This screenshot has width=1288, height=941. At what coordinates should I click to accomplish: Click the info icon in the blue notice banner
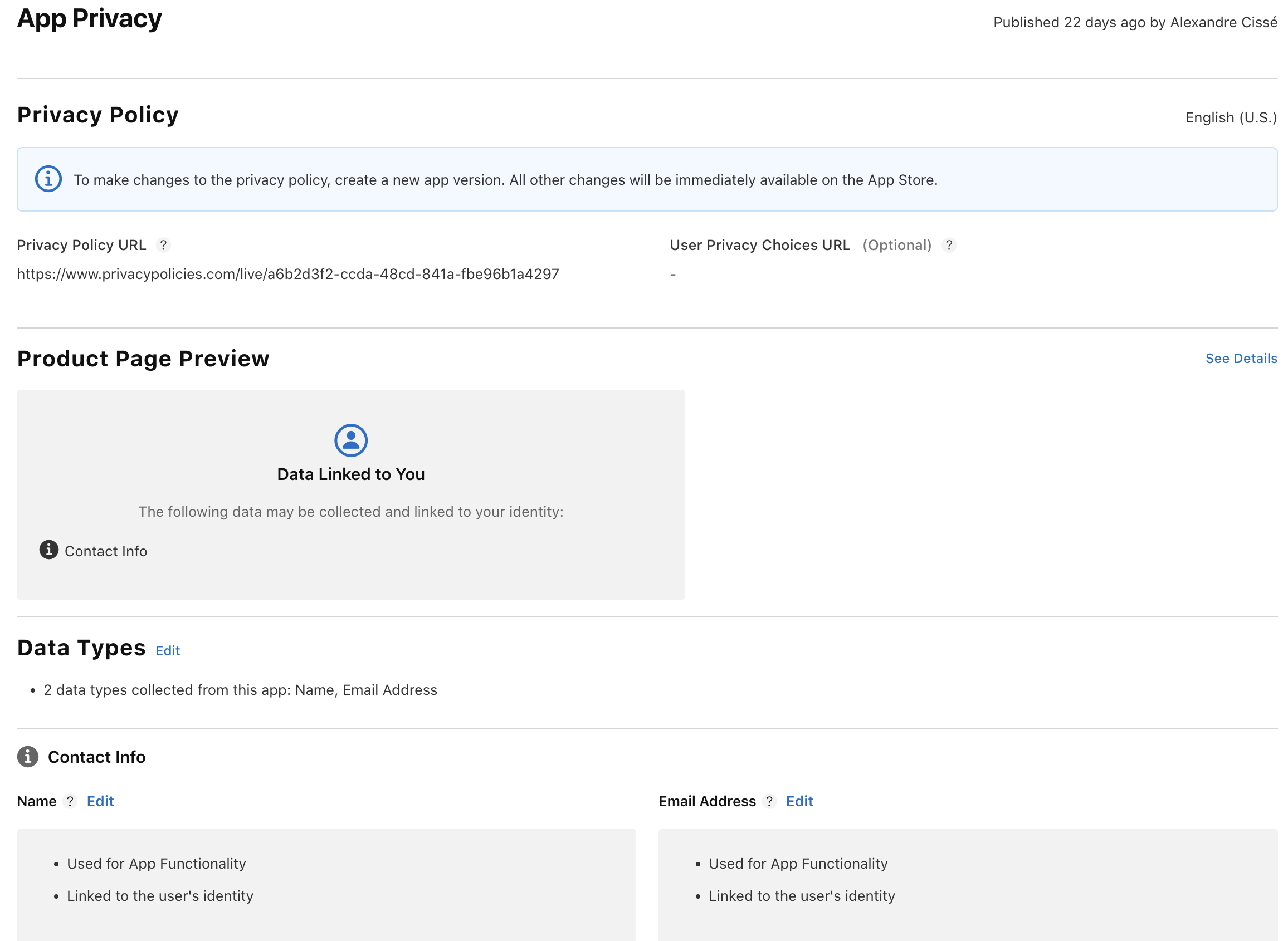[x=48, y=179]
